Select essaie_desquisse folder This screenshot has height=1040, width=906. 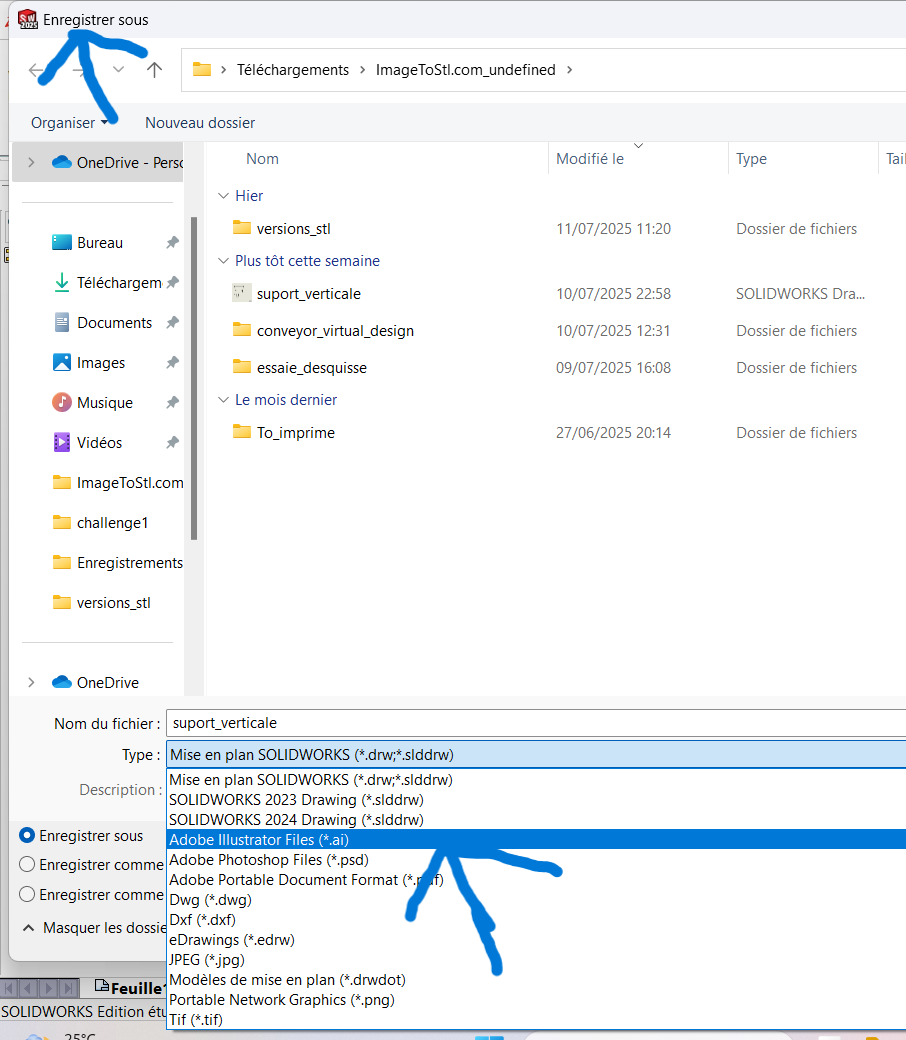(x=311, y=368)
